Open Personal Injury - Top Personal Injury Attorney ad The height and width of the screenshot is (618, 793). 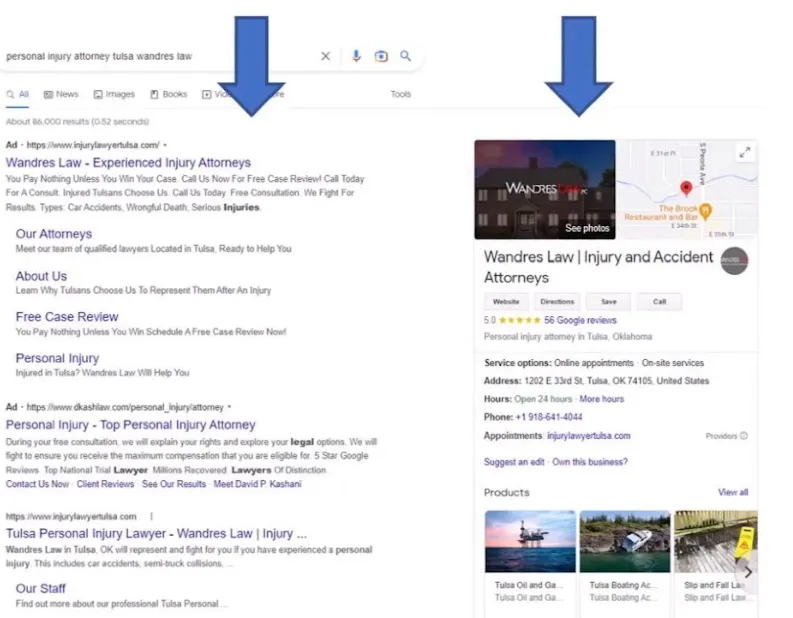pos(130,425)
